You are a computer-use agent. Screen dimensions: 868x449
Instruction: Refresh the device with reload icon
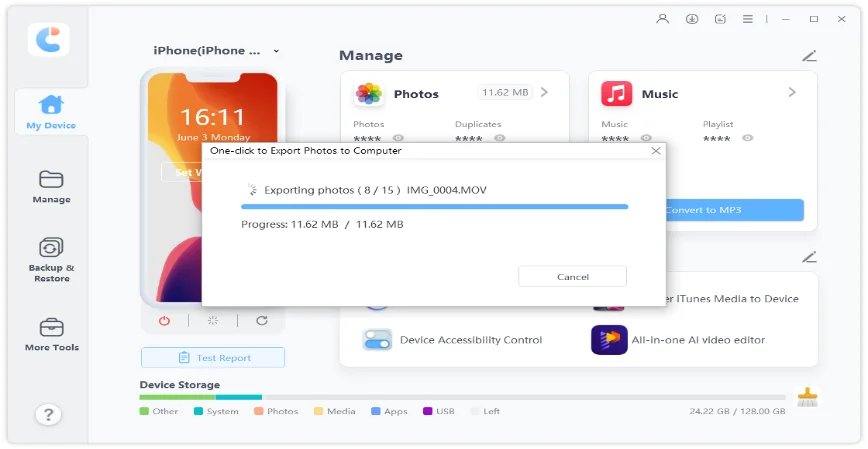[x=262, y=321]
